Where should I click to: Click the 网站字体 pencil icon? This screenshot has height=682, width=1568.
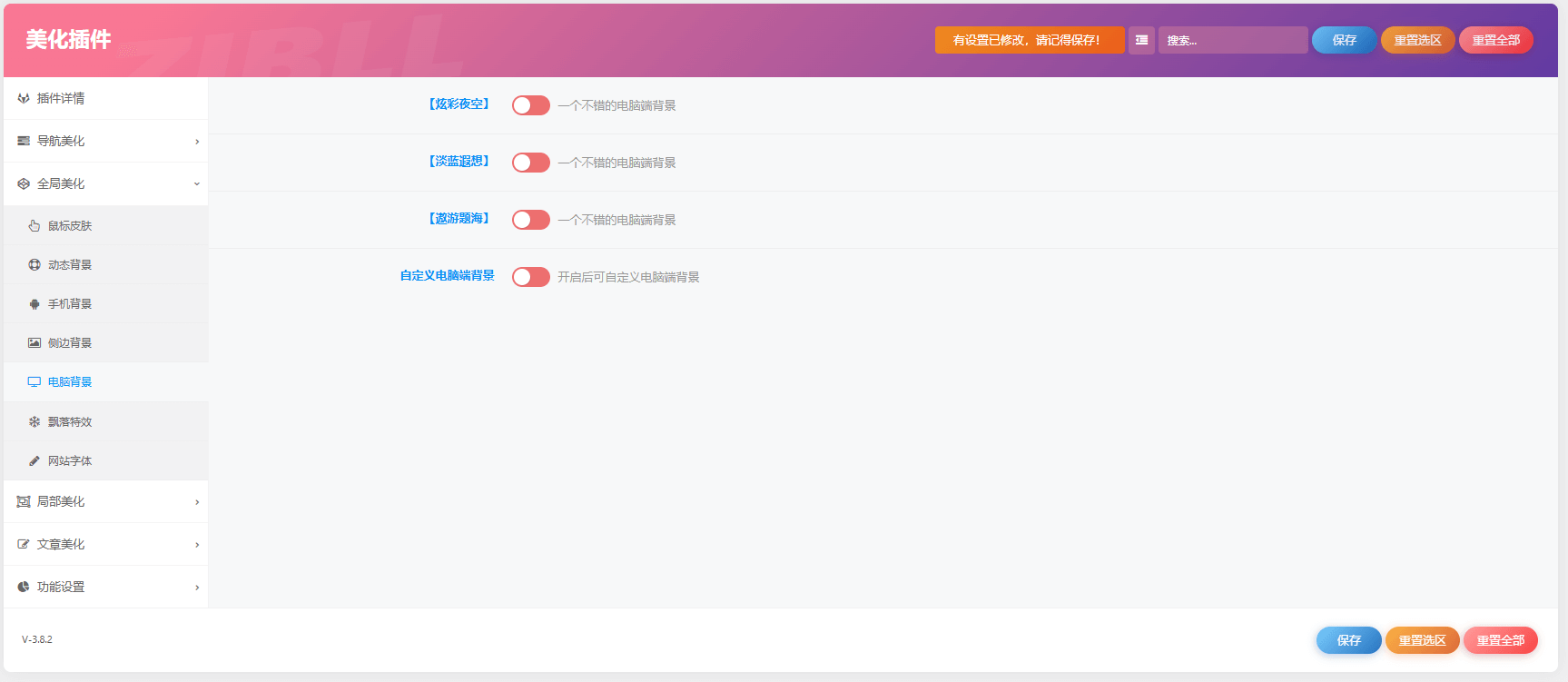(x=35, y=460)
